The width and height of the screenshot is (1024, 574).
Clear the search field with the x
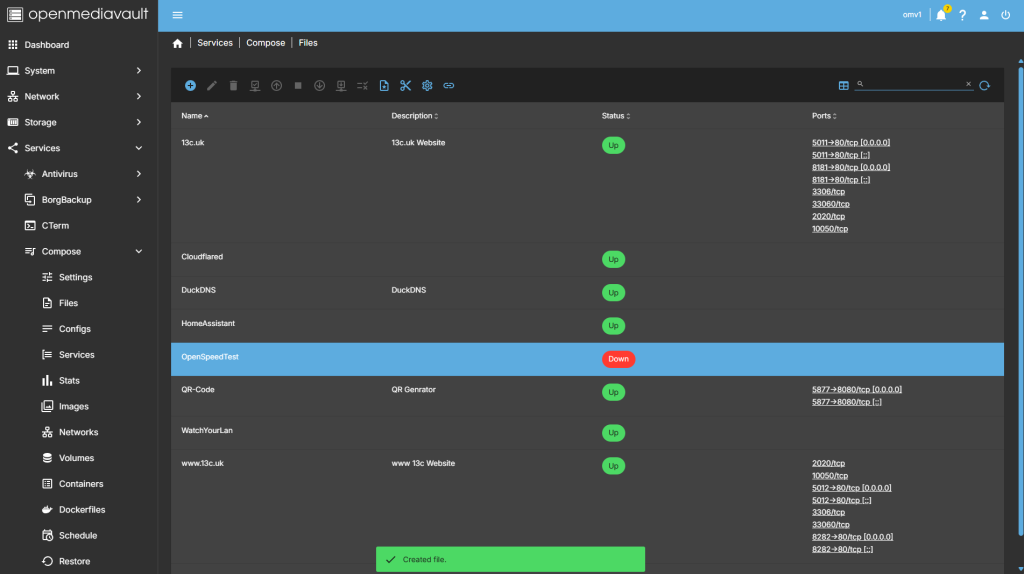tap(968, 84)
